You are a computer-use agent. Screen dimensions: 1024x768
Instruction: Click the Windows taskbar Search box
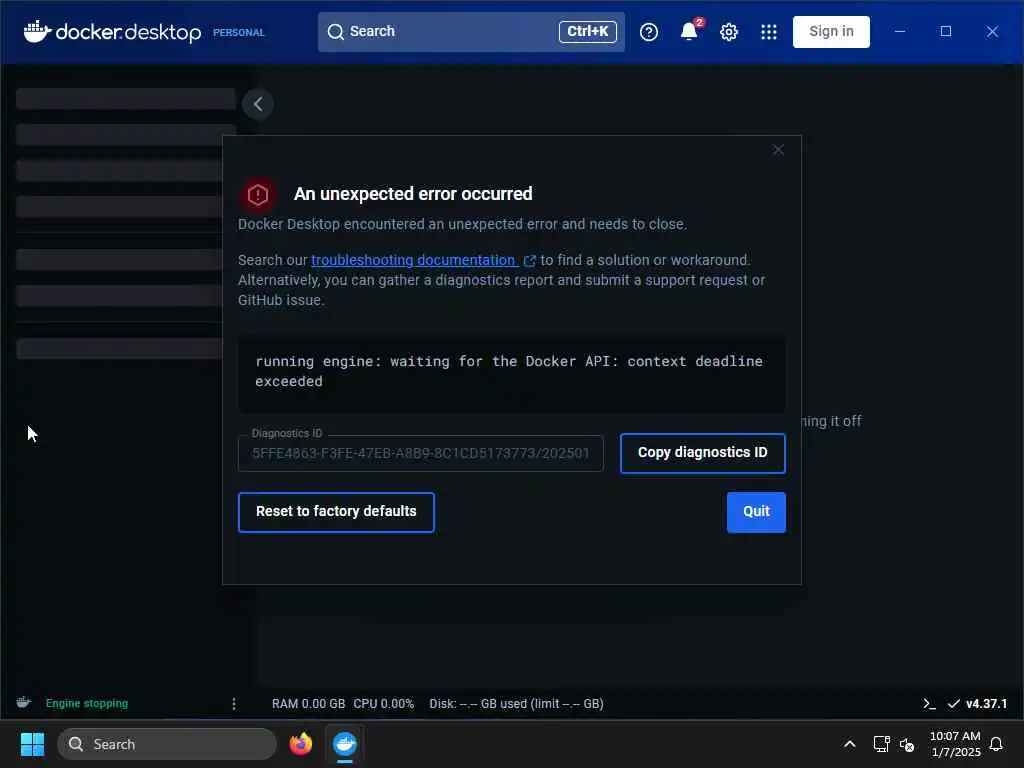pos(167,744)
